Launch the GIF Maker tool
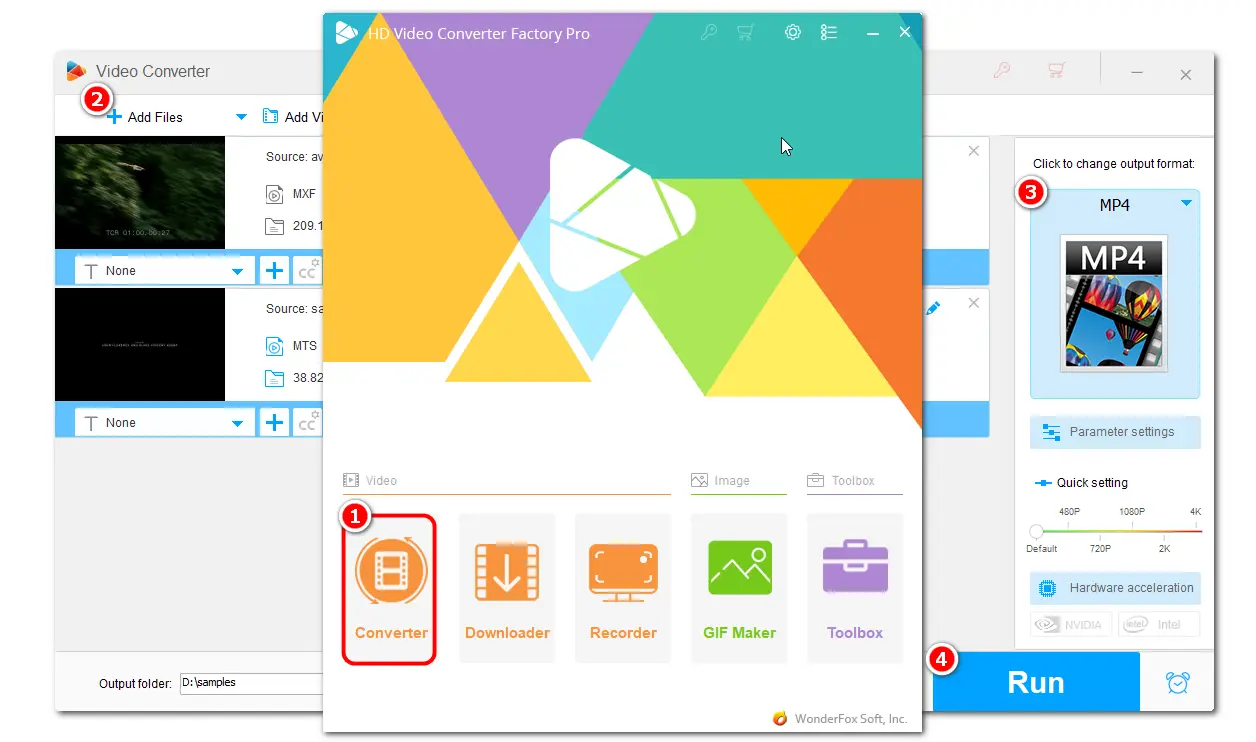The width and height of the screenshot is (1256, 742). pyautogui.click(x=739, y=588)
